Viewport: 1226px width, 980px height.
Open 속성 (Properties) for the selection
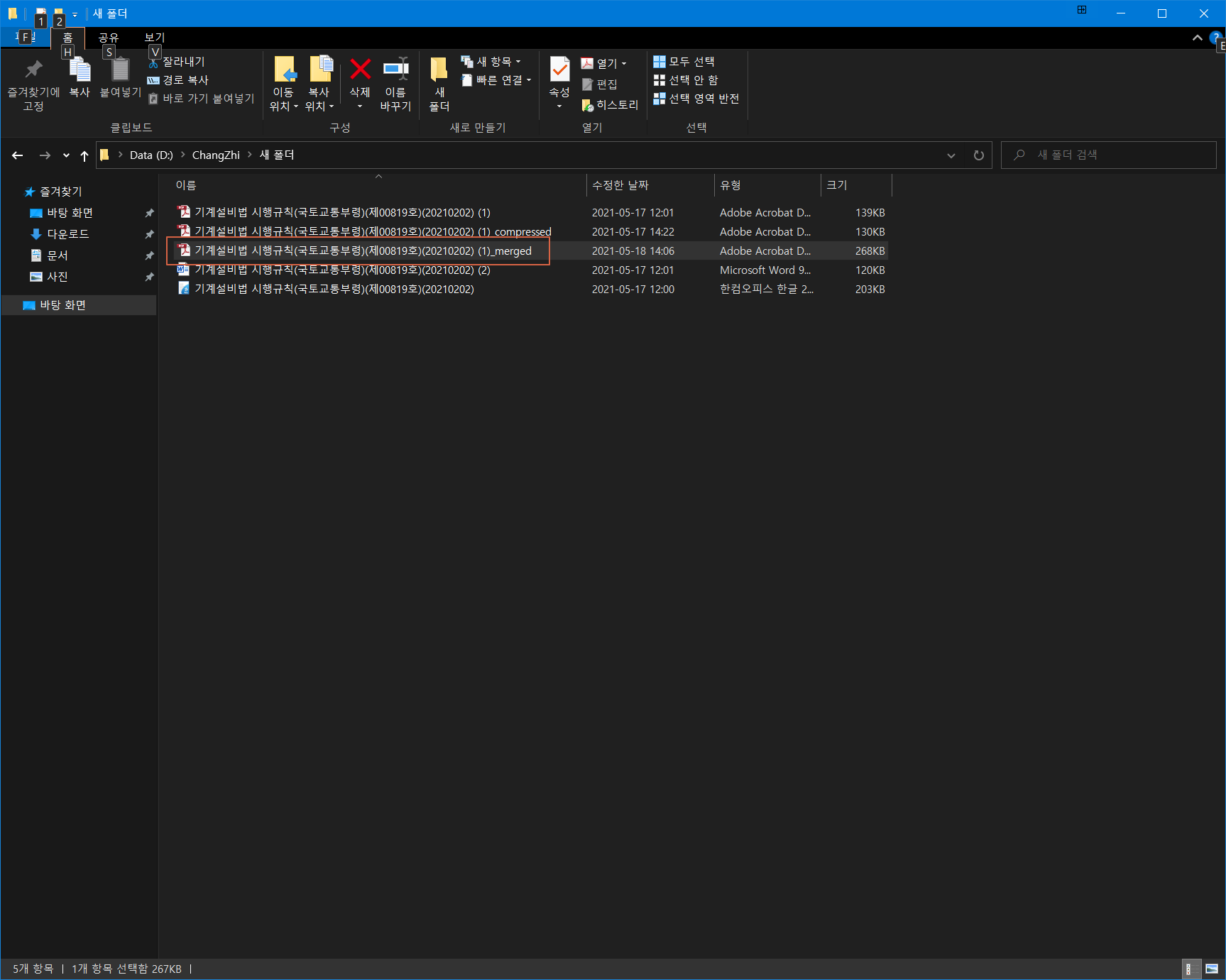(x=559, y=82)
